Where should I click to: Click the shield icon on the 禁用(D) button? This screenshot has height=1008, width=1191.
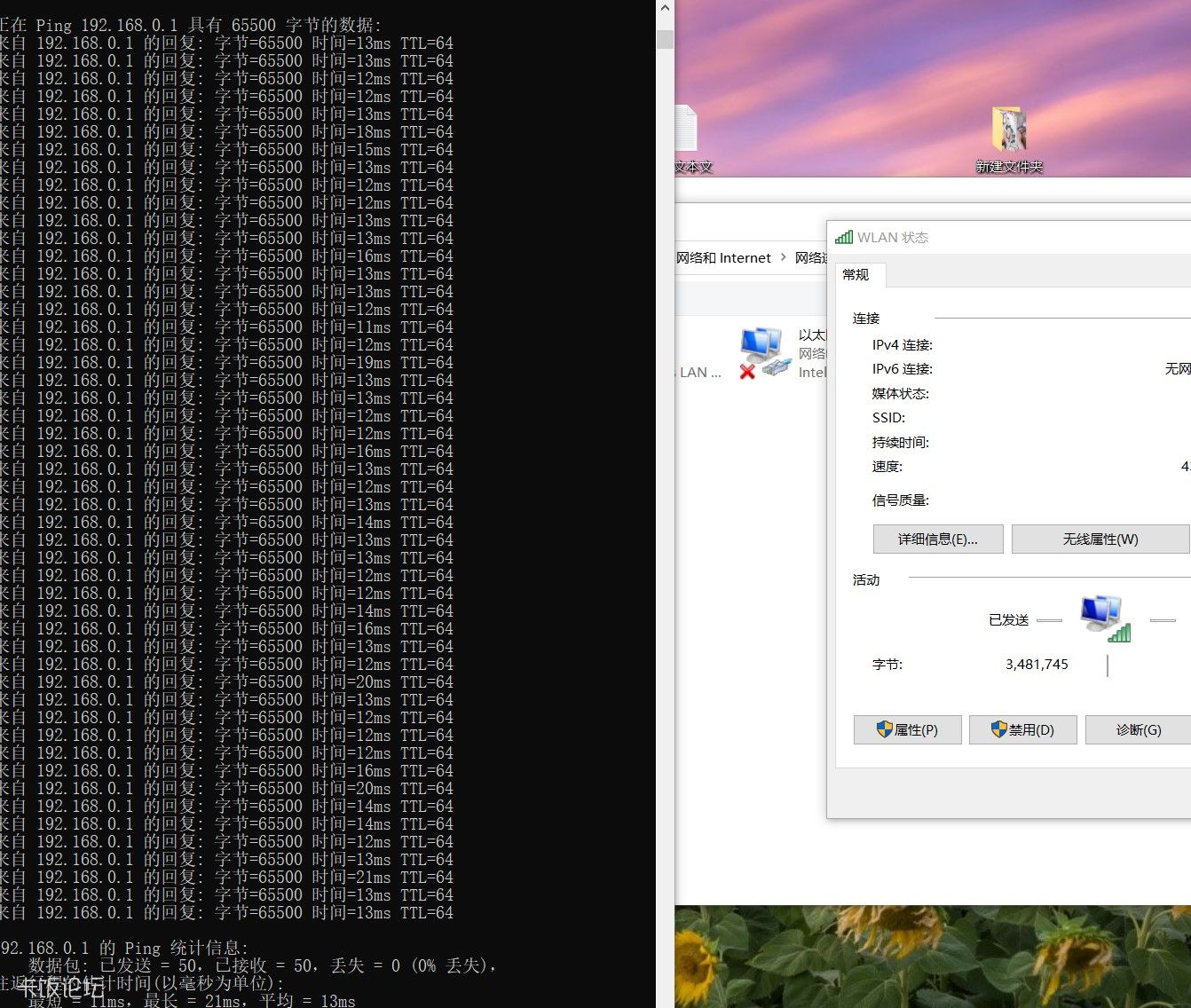coord(999,729)
